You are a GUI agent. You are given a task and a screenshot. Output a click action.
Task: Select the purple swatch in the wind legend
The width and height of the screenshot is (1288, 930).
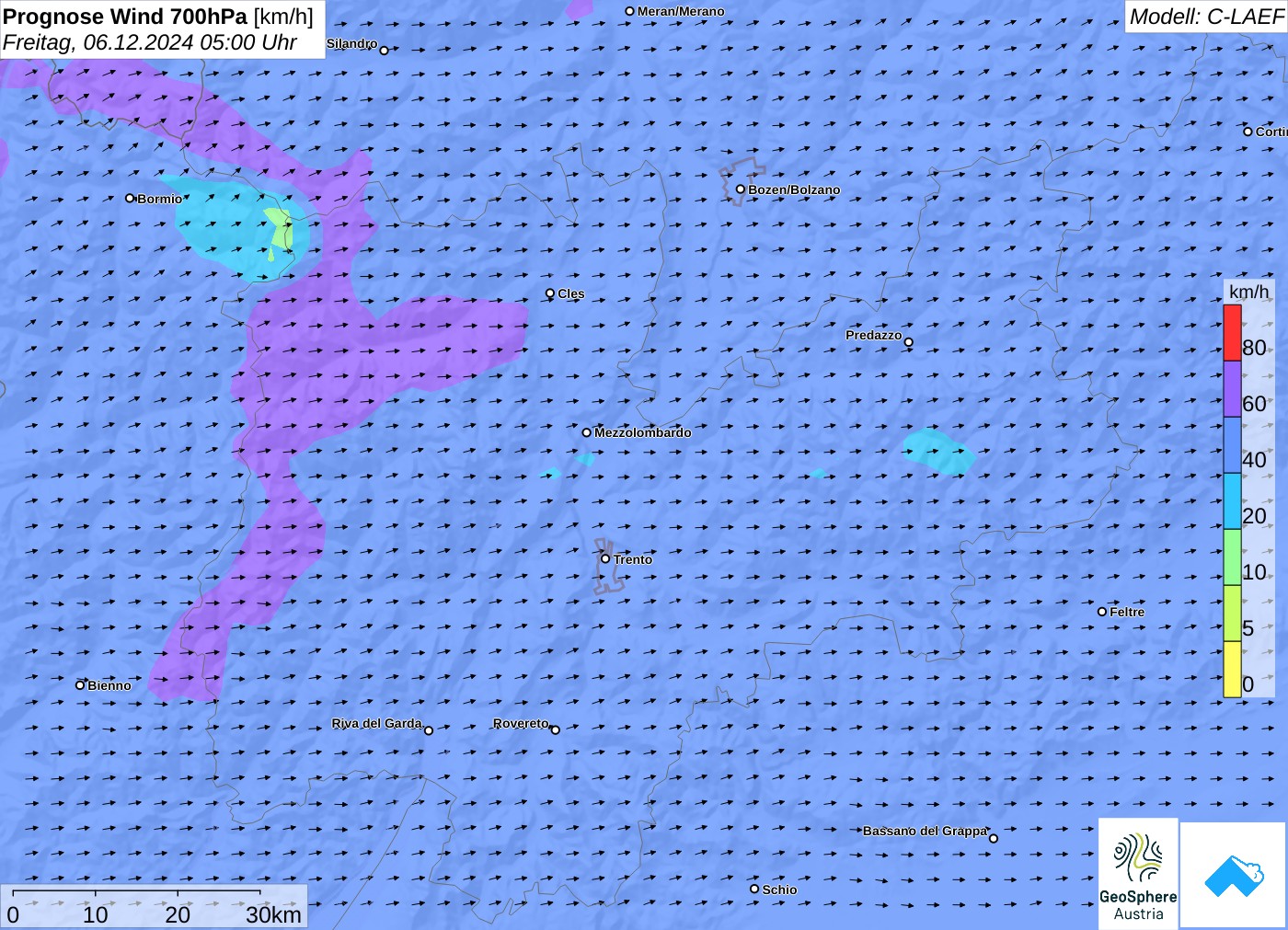[x=1232, y=389]
